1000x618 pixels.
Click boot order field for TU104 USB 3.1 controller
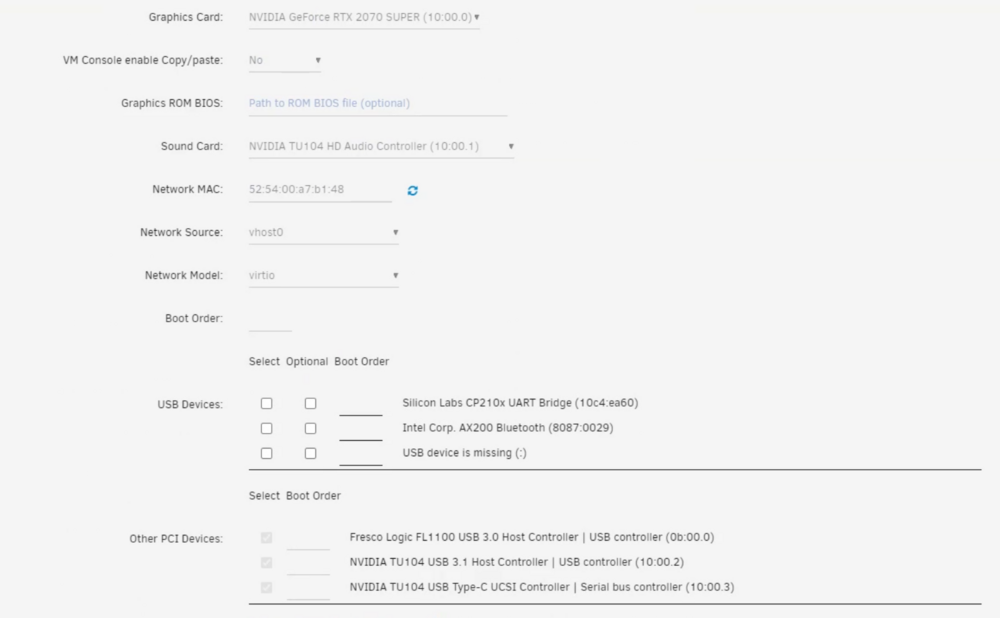point(308,564)
